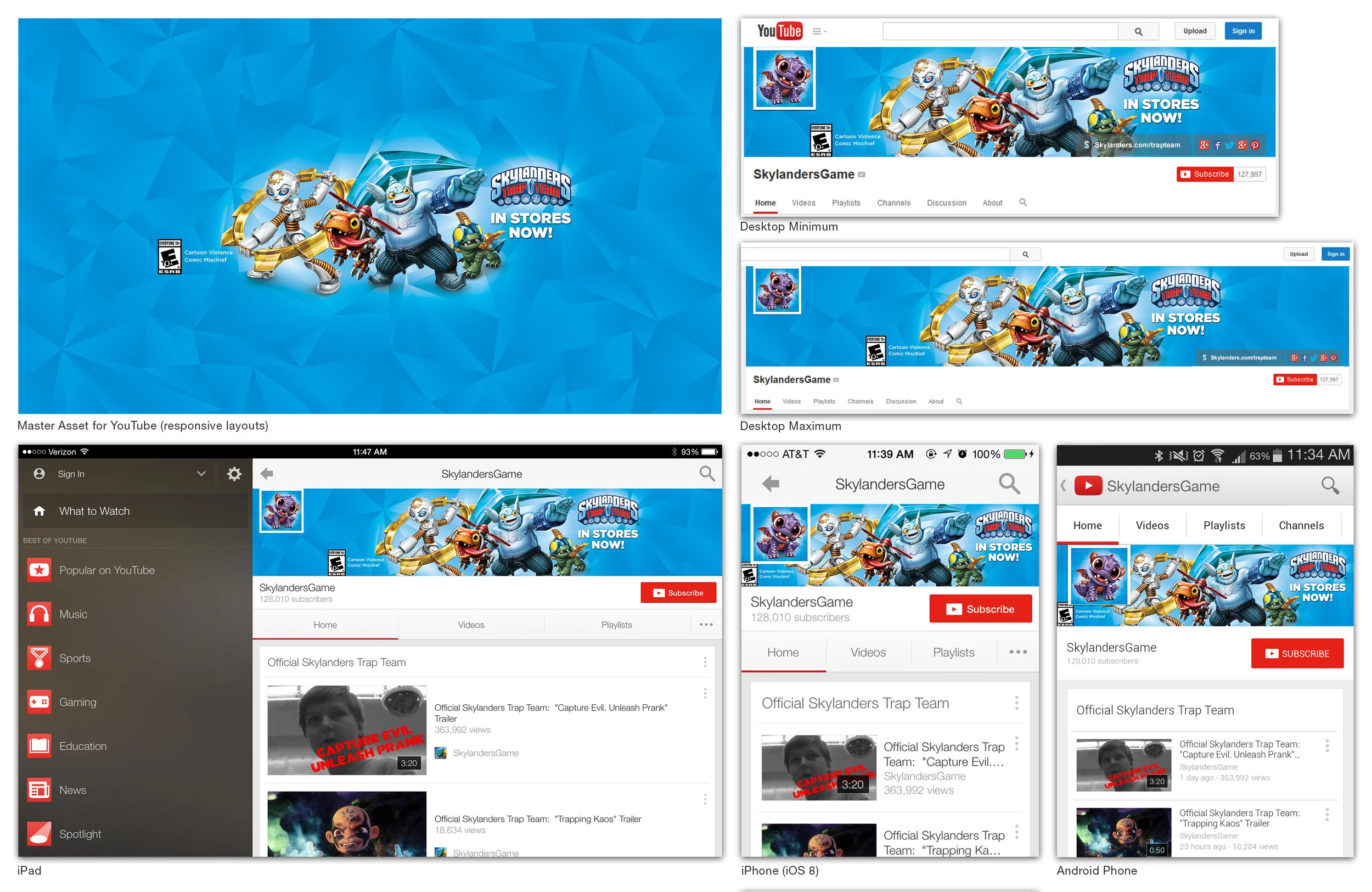Click Pinterest icon in Desktop Minimum banner
The width and height of the screenshot is (1372, 892).
click(1255, 145)
